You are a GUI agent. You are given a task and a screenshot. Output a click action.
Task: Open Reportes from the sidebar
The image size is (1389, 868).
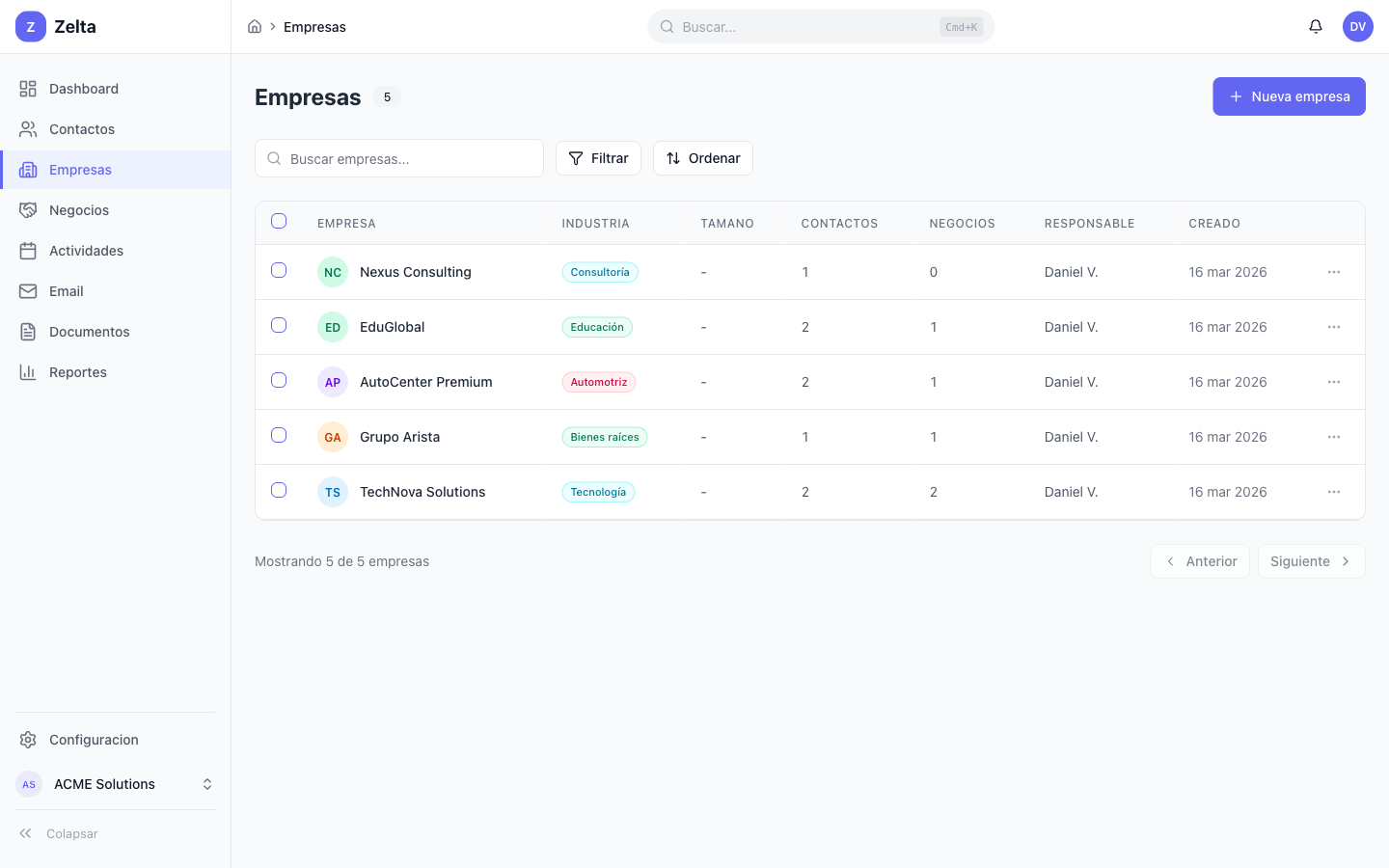(x=78, y=372)
